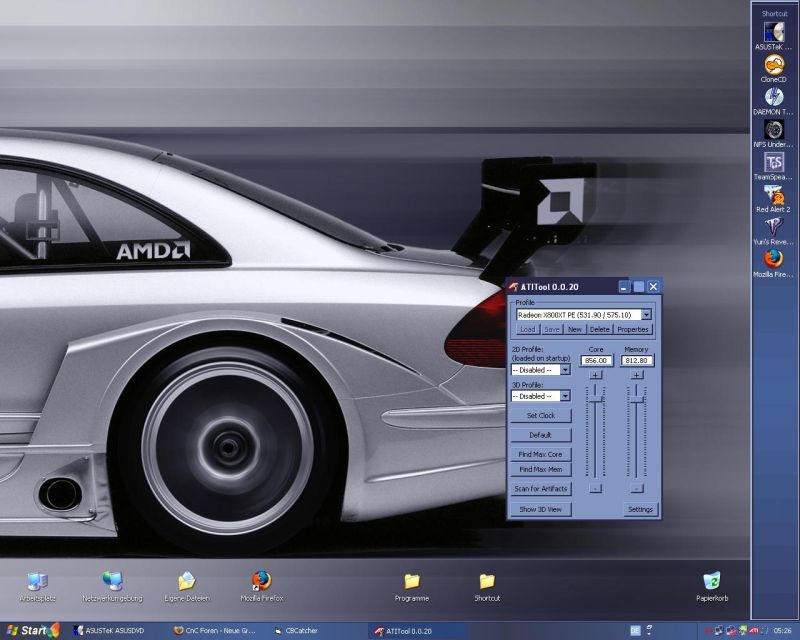Decrease Core clock with minus button
Image resolution: width=800 pixels, height=640 pixels.
click(595, 488)
